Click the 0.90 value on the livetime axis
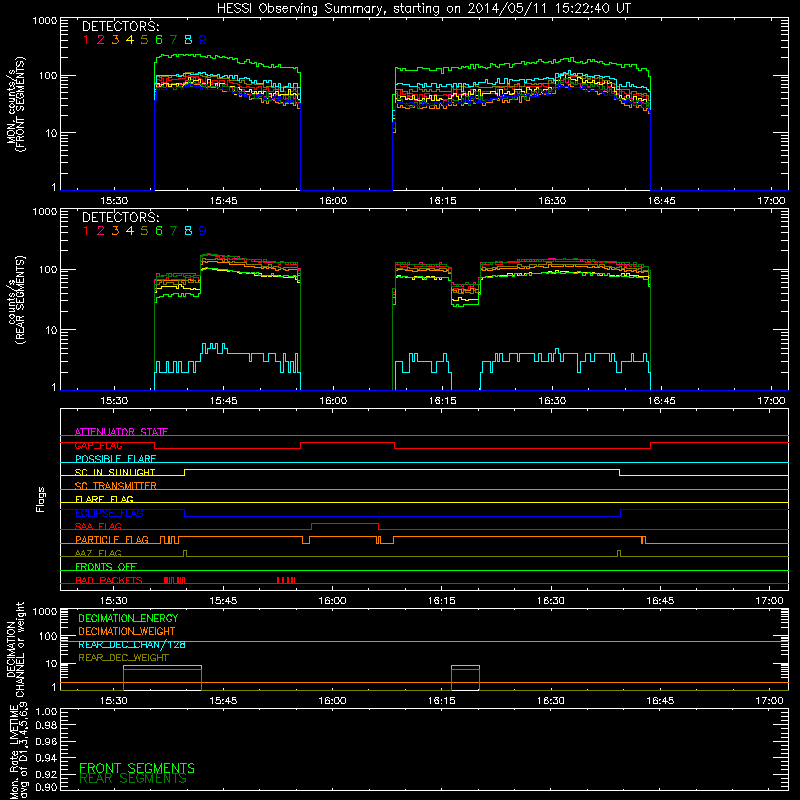800x800 pixels. point(46,787)
